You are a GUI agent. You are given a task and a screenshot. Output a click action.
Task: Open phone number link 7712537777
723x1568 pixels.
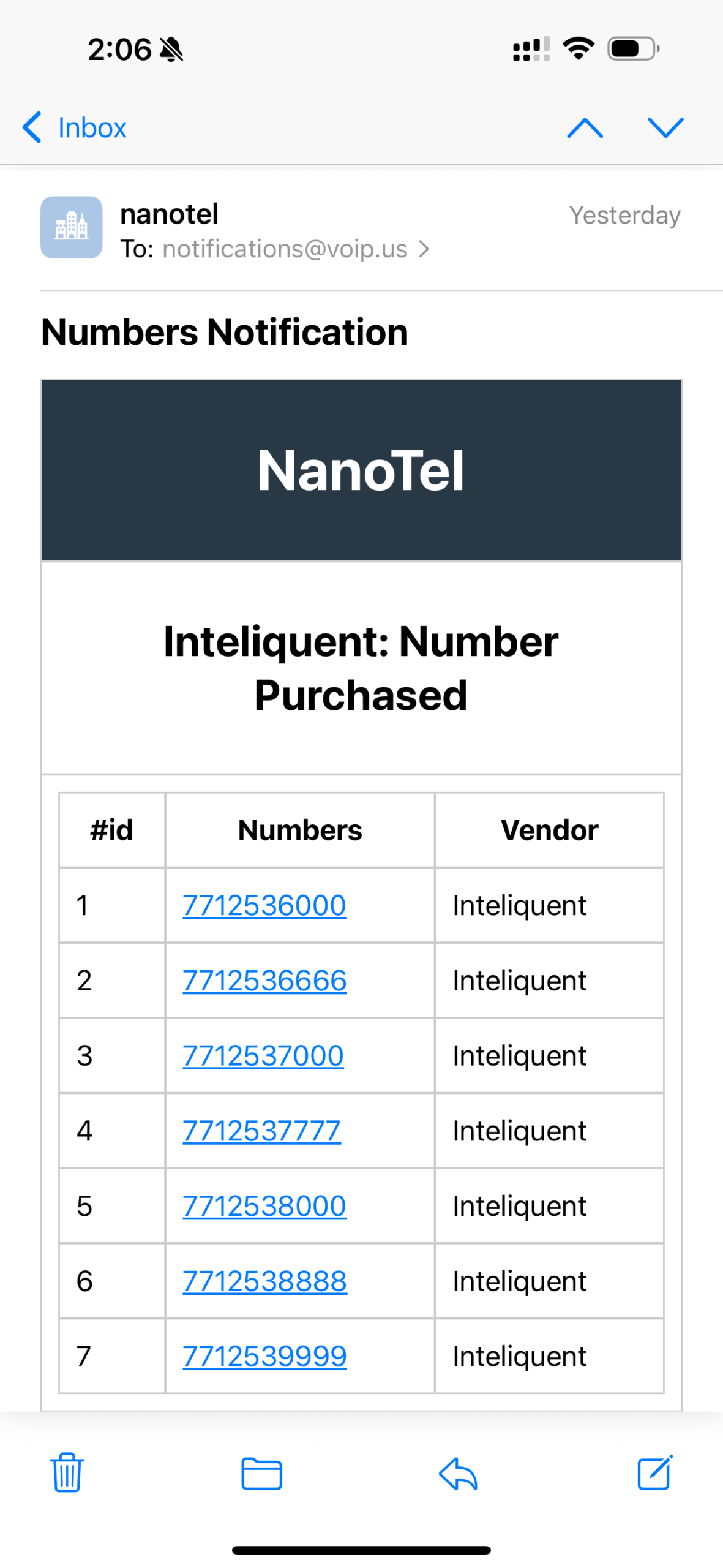click(261, 1130)
